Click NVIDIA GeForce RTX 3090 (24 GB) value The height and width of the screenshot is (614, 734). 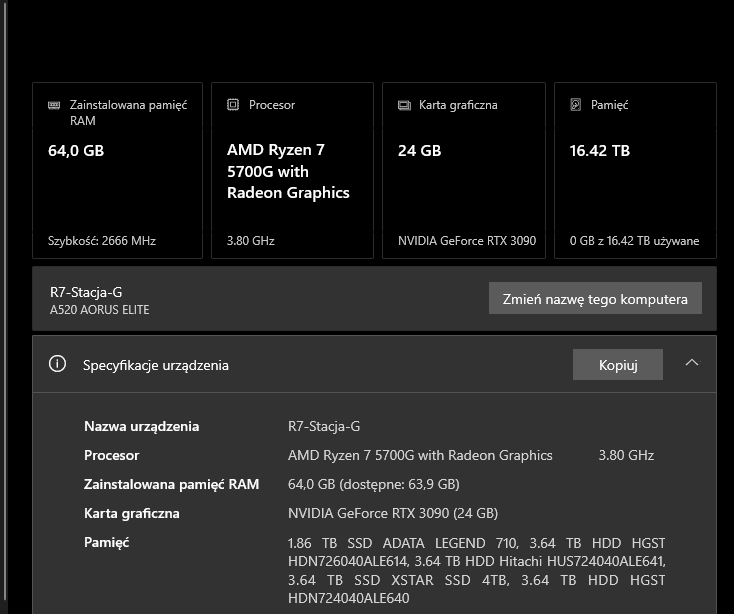393,513
